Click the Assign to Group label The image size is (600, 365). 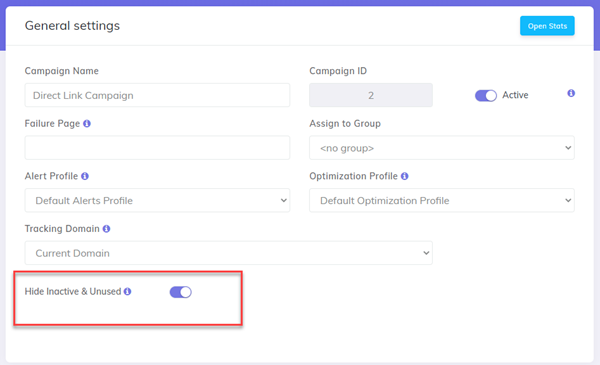pyautogui.click(x=345, y=124)
